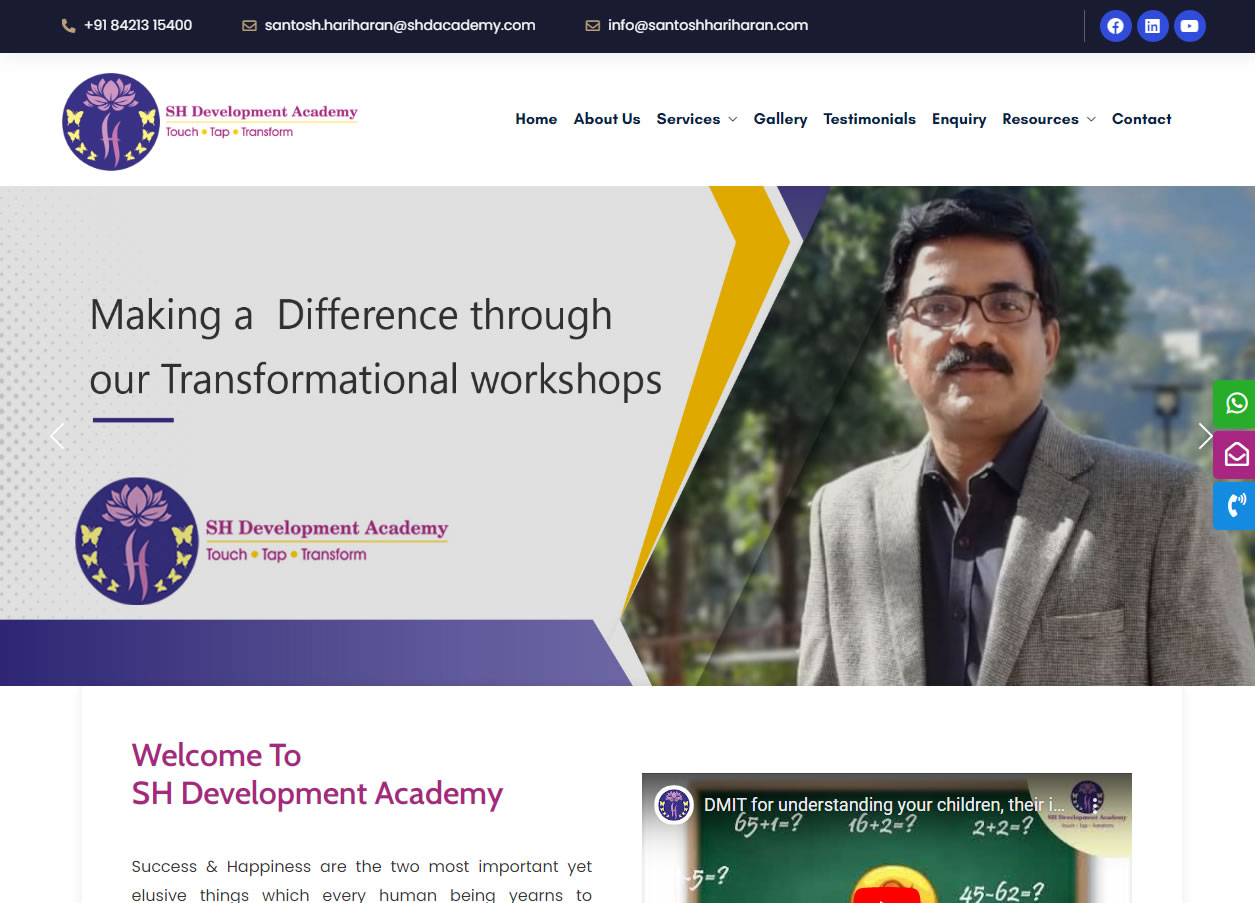Open the About Us page

(607, 119)
